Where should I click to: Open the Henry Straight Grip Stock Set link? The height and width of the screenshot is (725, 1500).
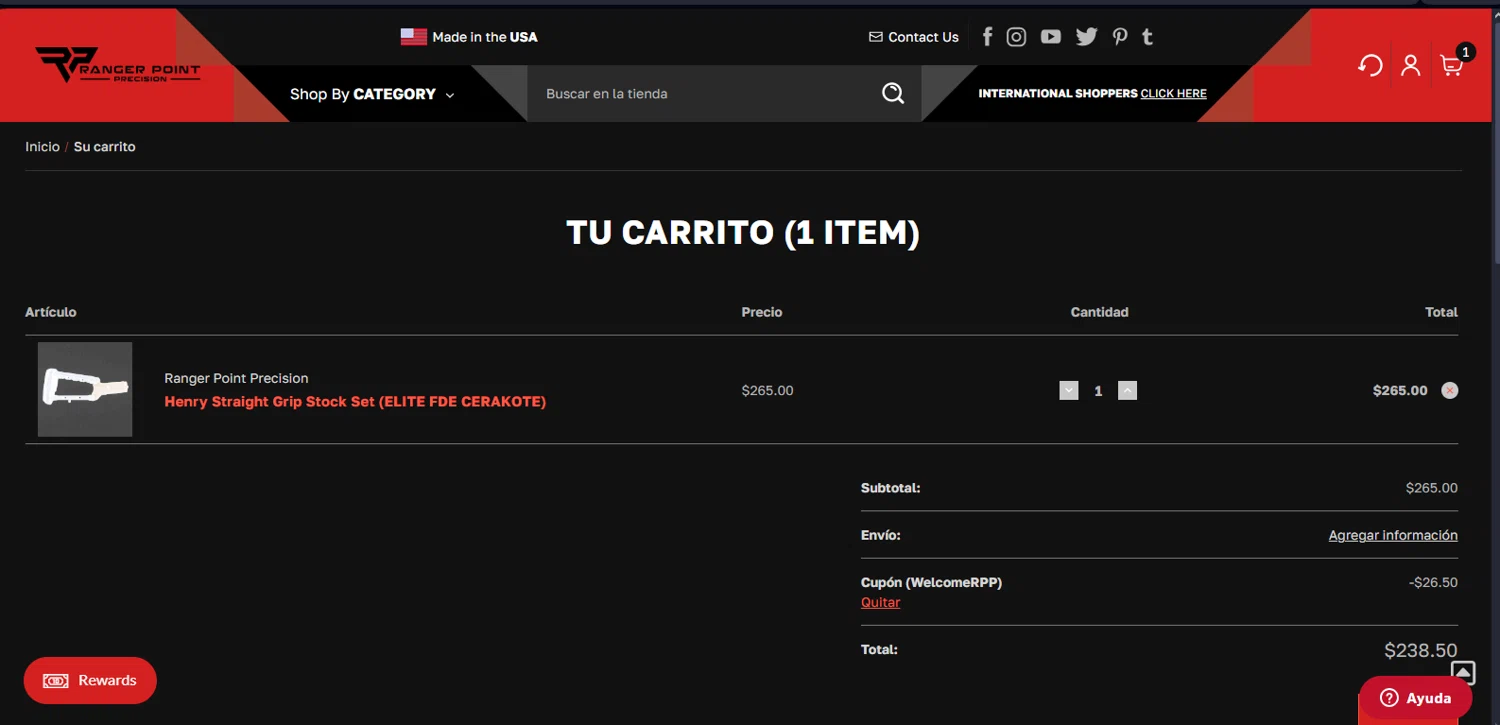pyautogui.click(x=355, y=402)
